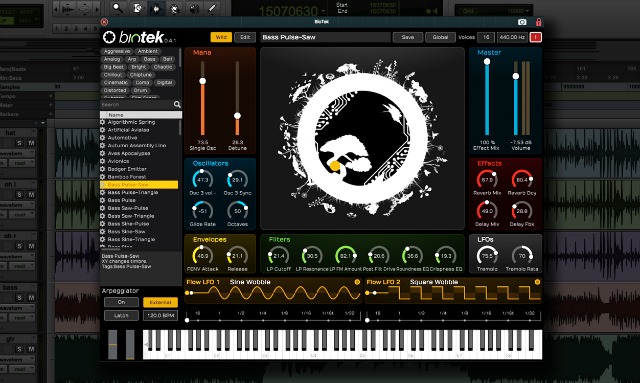Filter presets by the Cinematic tag

[116, 83]
